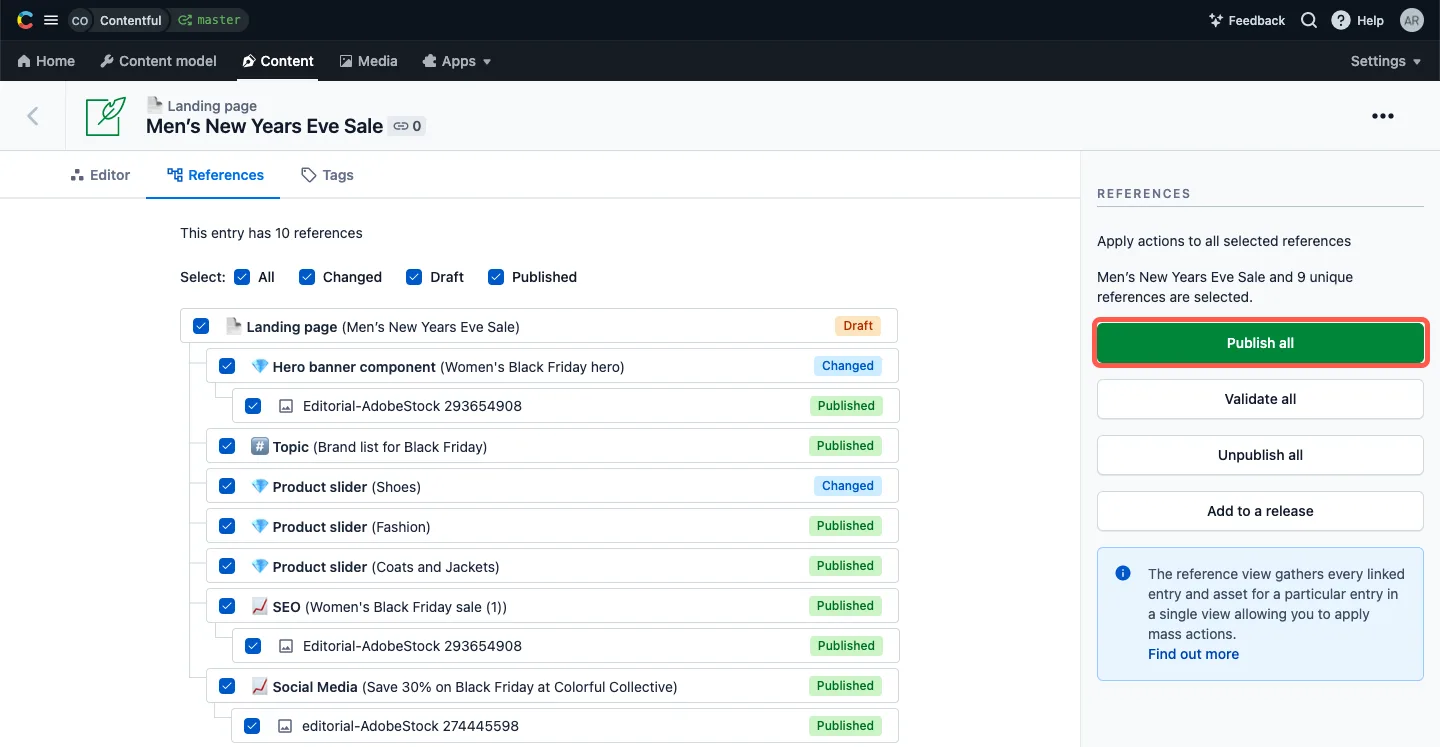Viewport: 1440px width, 747px height.
Task: Switch to the Tags tab
Action: (327, 175)
